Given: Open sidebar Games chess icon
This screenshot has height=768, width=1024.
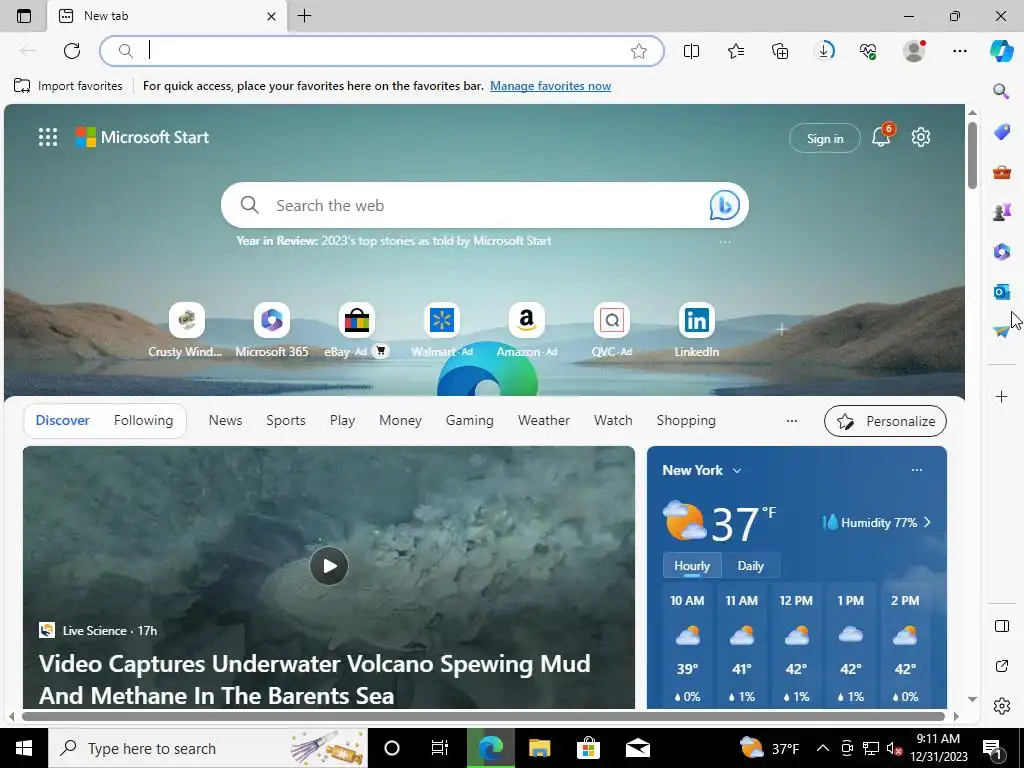Looking at the screenshot, I should pos(1002,212).
